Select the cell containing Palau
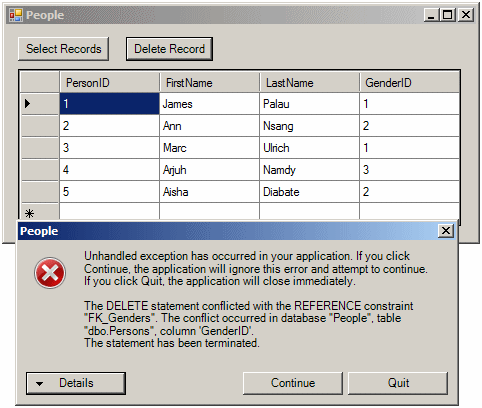 click(x=310, y=104)
